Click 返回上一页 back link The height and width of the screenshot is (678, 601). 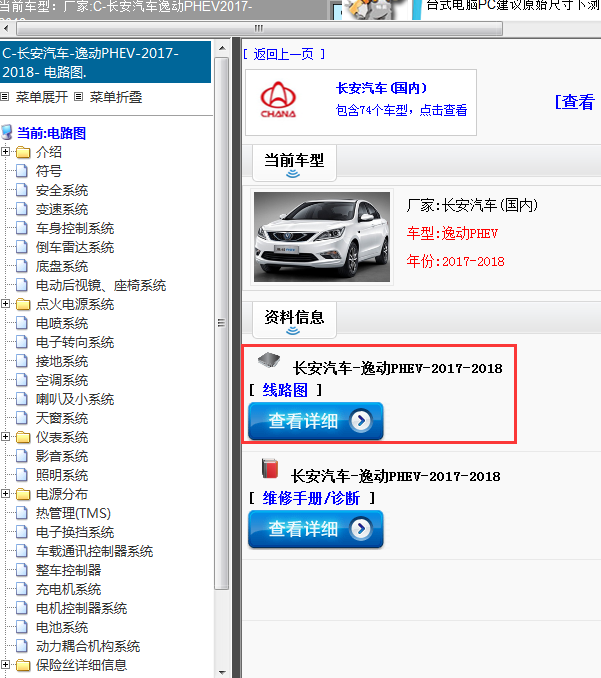(284, 54)
